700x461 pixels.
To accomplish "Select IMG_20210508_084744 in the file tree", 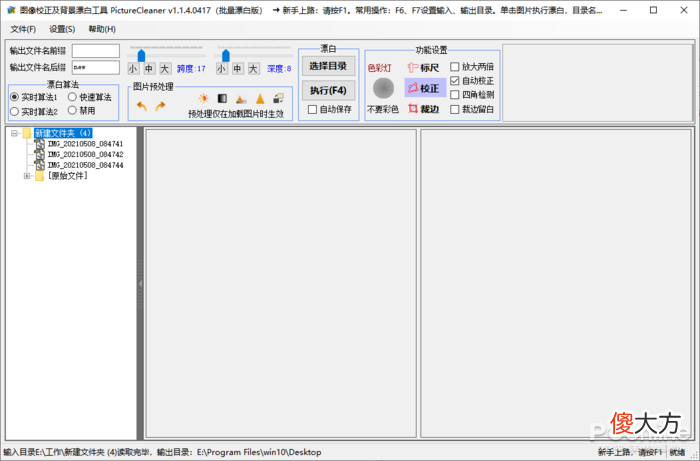I will (x=85, y=165).
